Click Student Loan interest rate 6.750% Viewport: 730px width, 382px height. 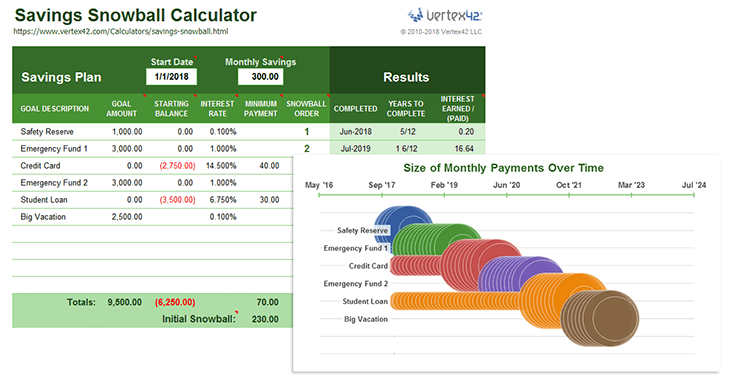(x=223, y=200)
